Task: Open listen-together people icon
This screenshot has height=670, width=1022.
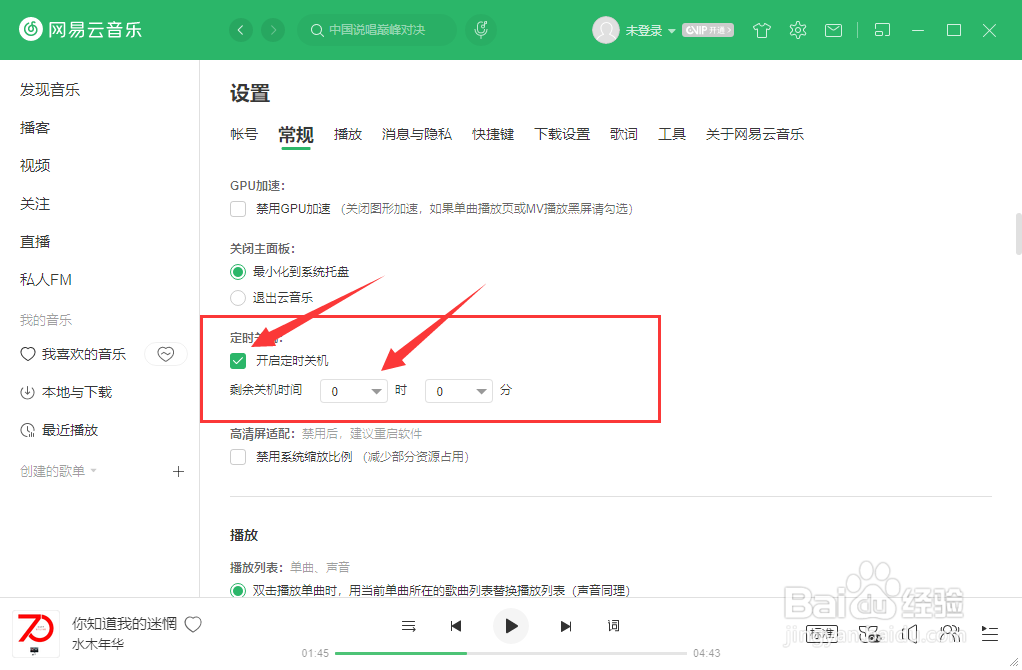Action: (950, 634)
